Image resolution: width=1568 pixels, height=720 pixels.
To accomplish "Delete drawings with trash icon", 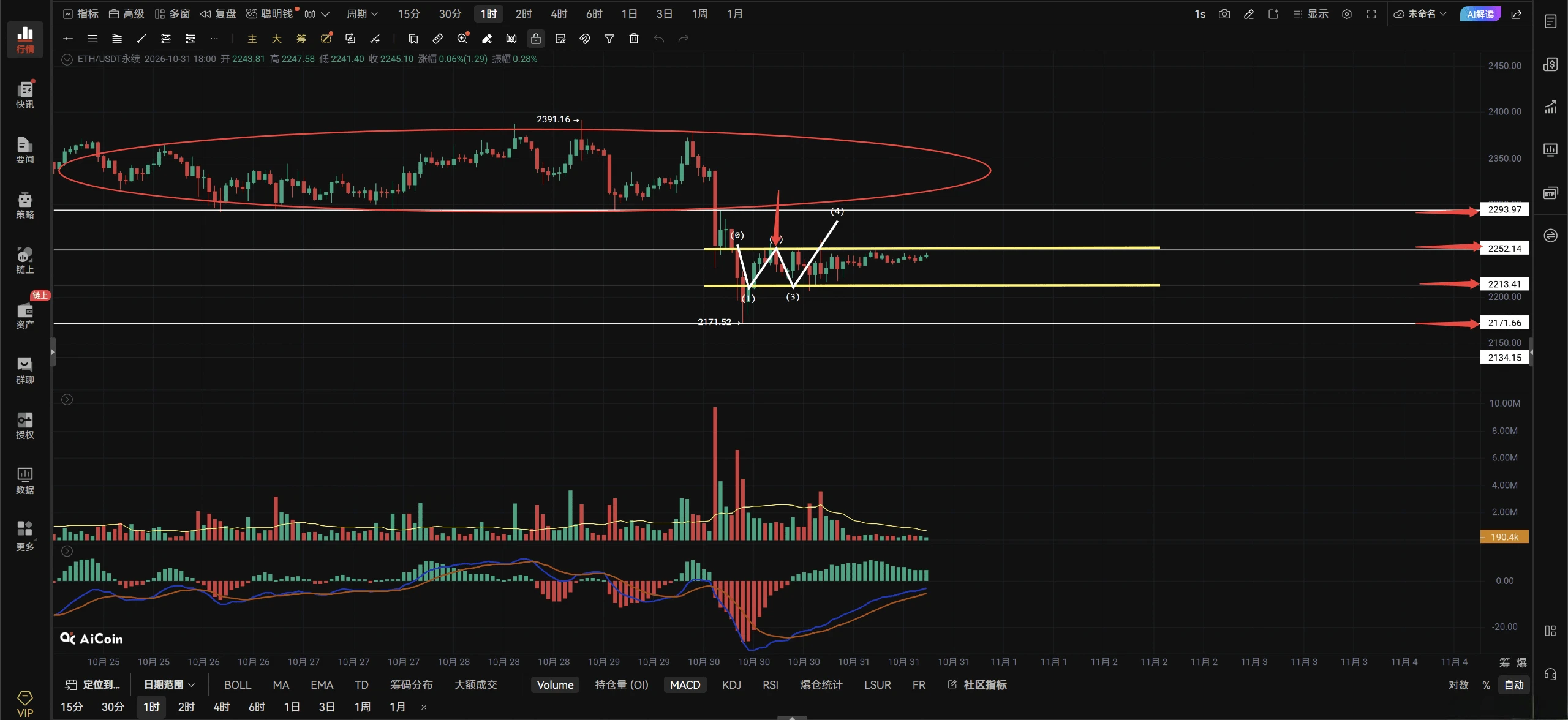I will point(634,39).
